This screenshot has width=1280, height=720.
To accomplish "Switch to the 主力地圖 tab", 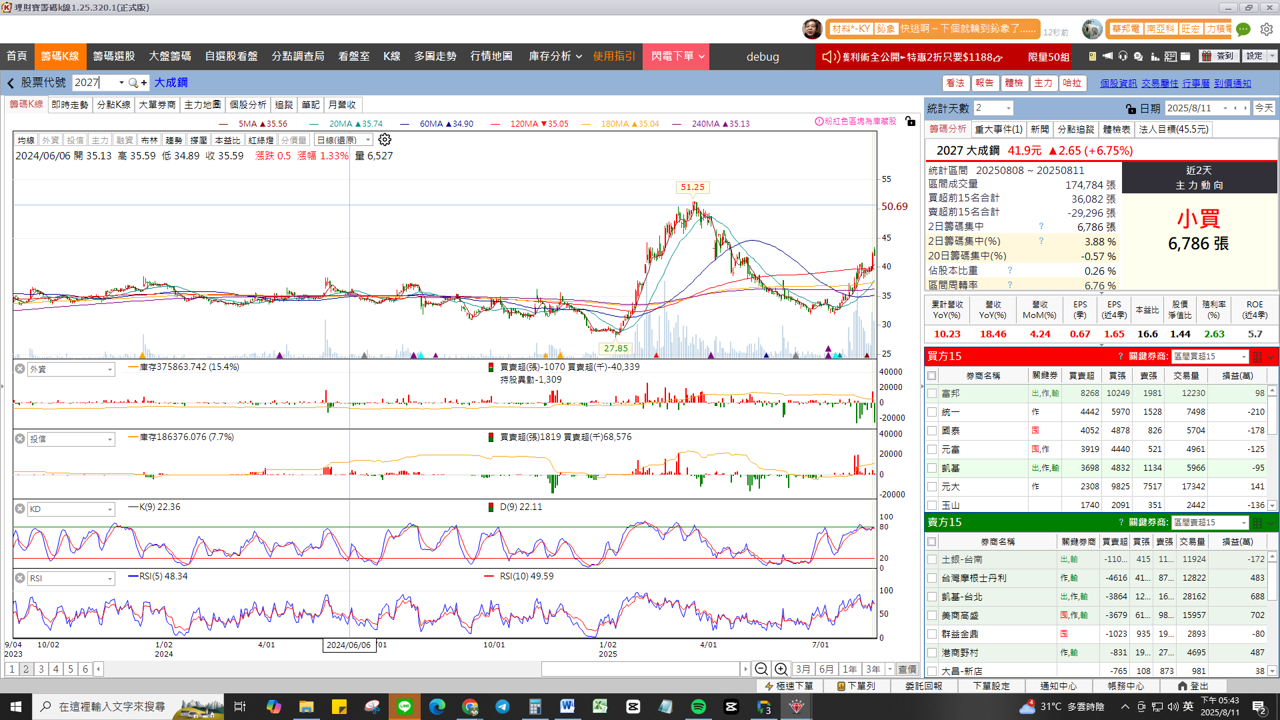I will pos(203,104).
